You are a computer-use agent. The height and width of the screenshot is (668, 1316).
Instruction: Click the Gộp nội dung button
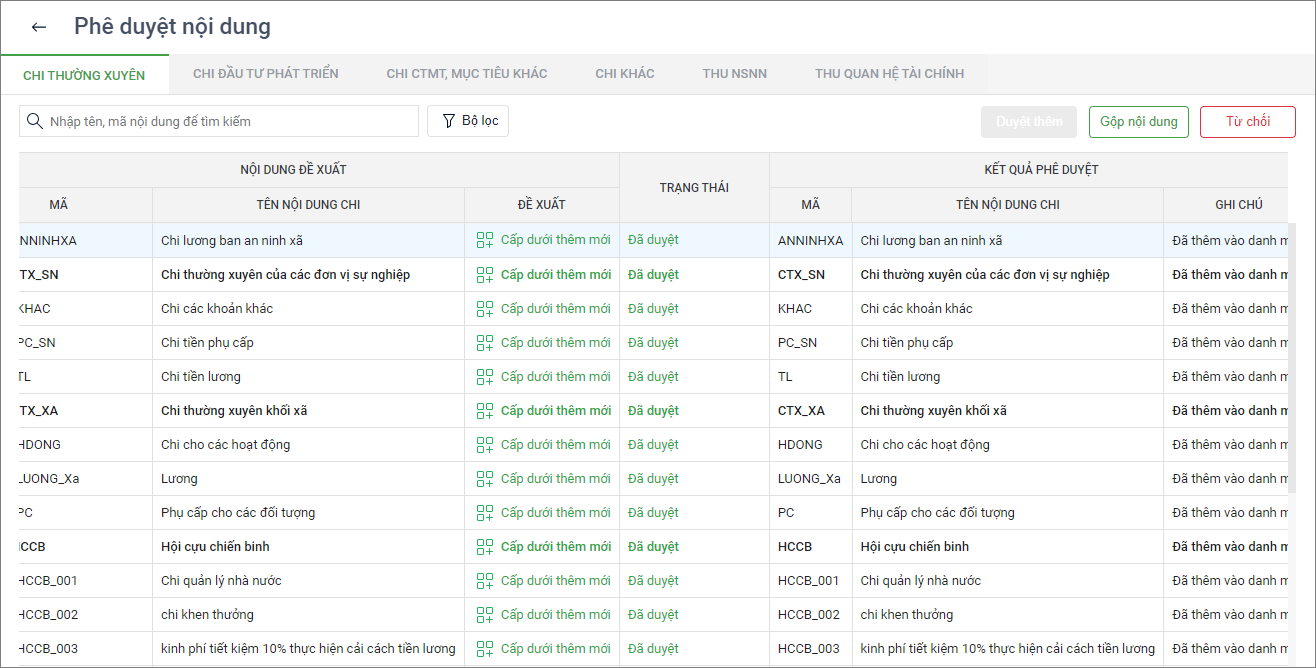click(x=1138, y=122)
